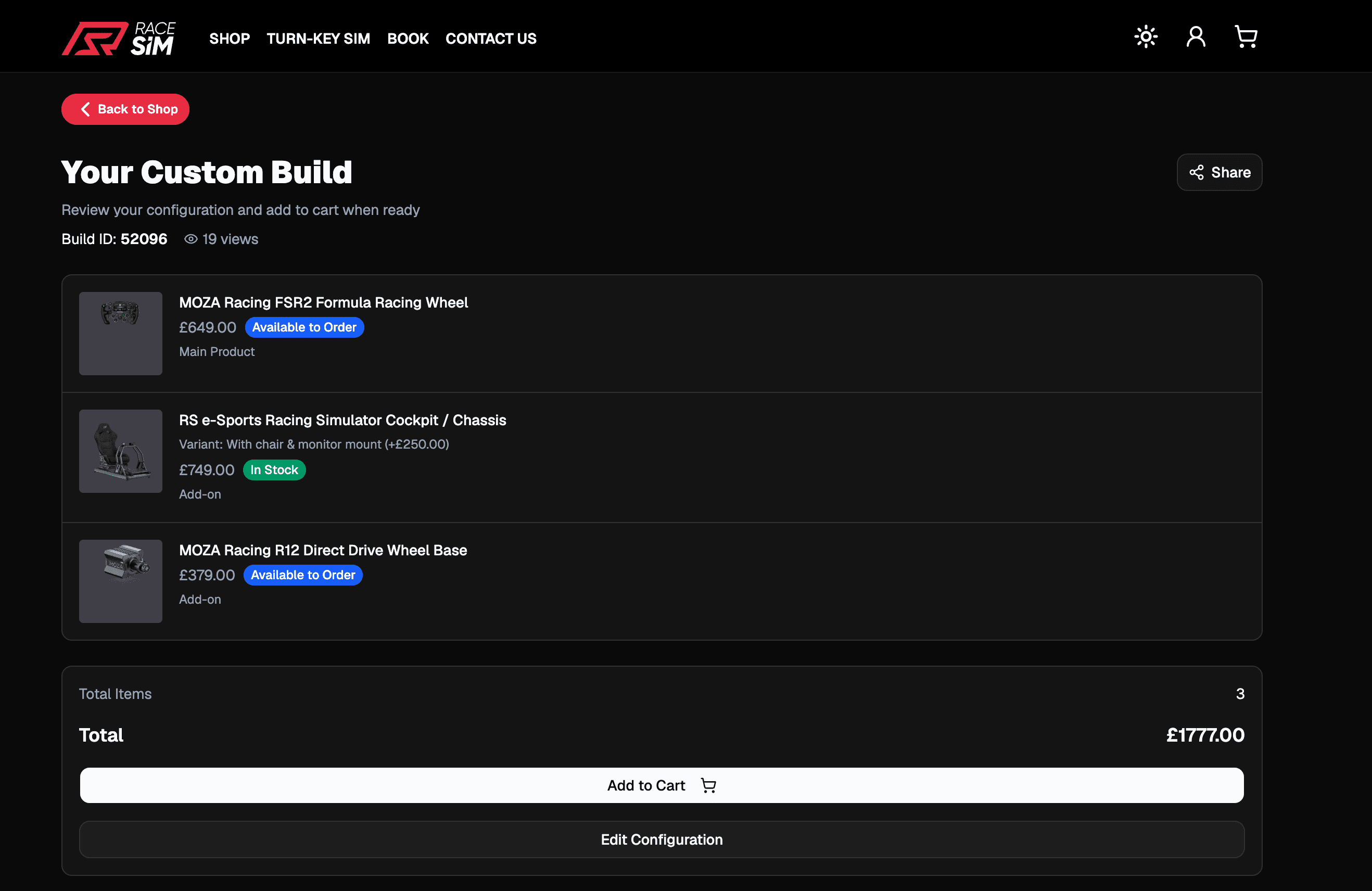This screenshot has width=1372, height=891.
Task: Click the £1777.00 total amount
Action: point(1205,735)
